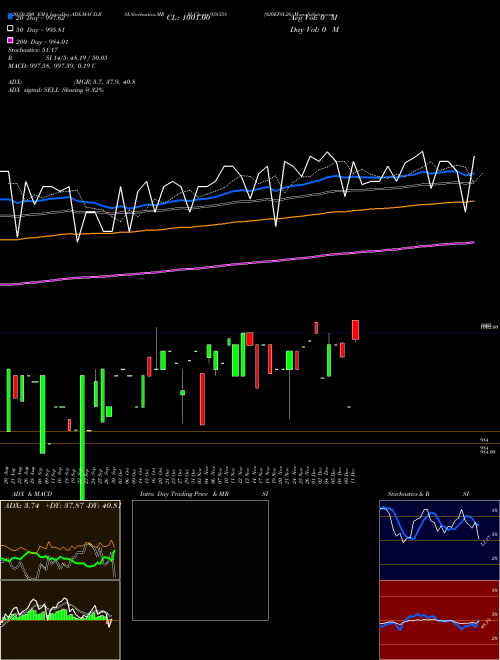Screen dimensions: 500x660
Task: Click the 'Day Vol: 0 M' label
Action: pyautogui.click(x=314, y=29)
